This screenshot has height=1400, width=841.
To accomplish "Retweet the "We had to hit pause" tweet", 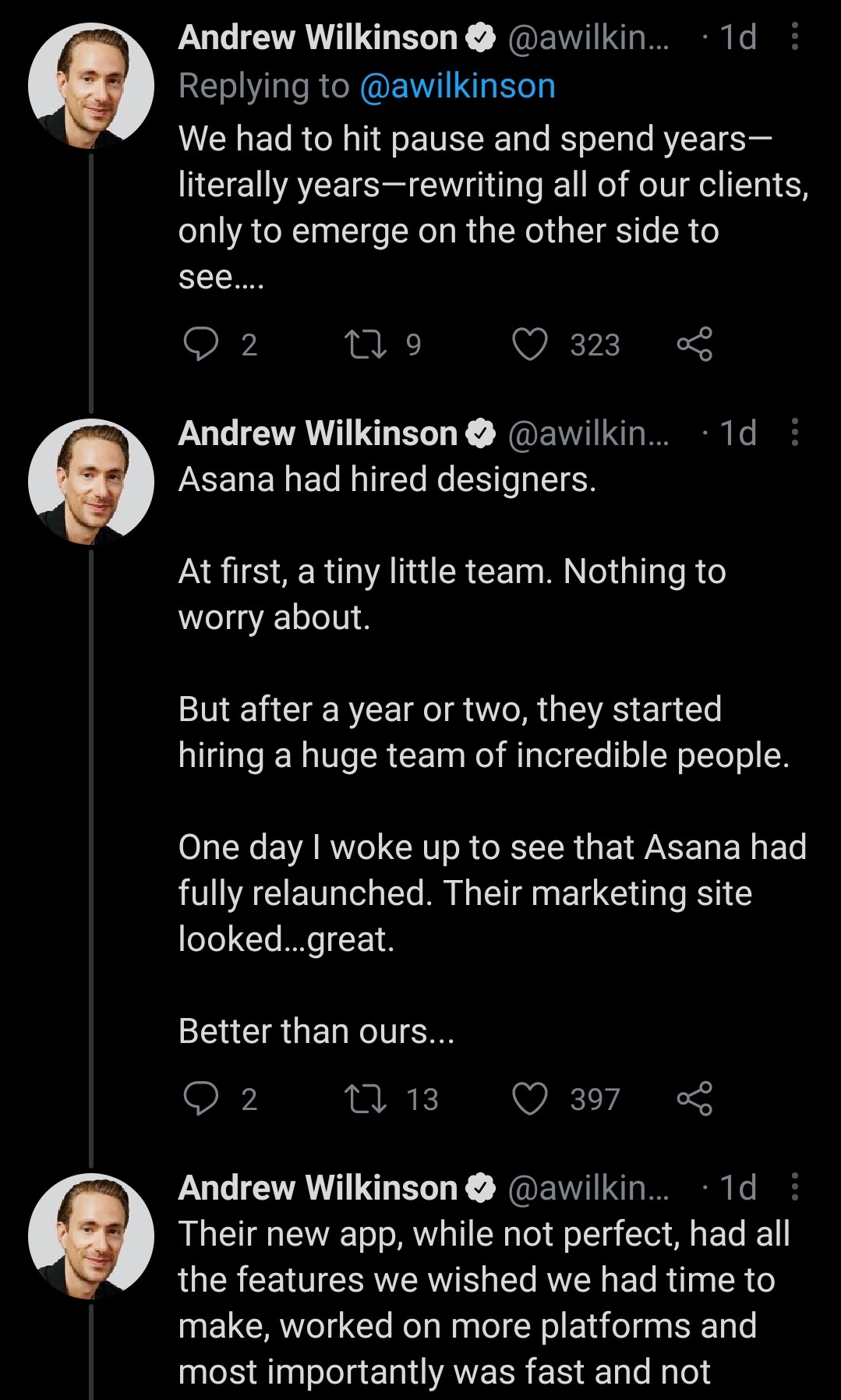I will 366,344.
